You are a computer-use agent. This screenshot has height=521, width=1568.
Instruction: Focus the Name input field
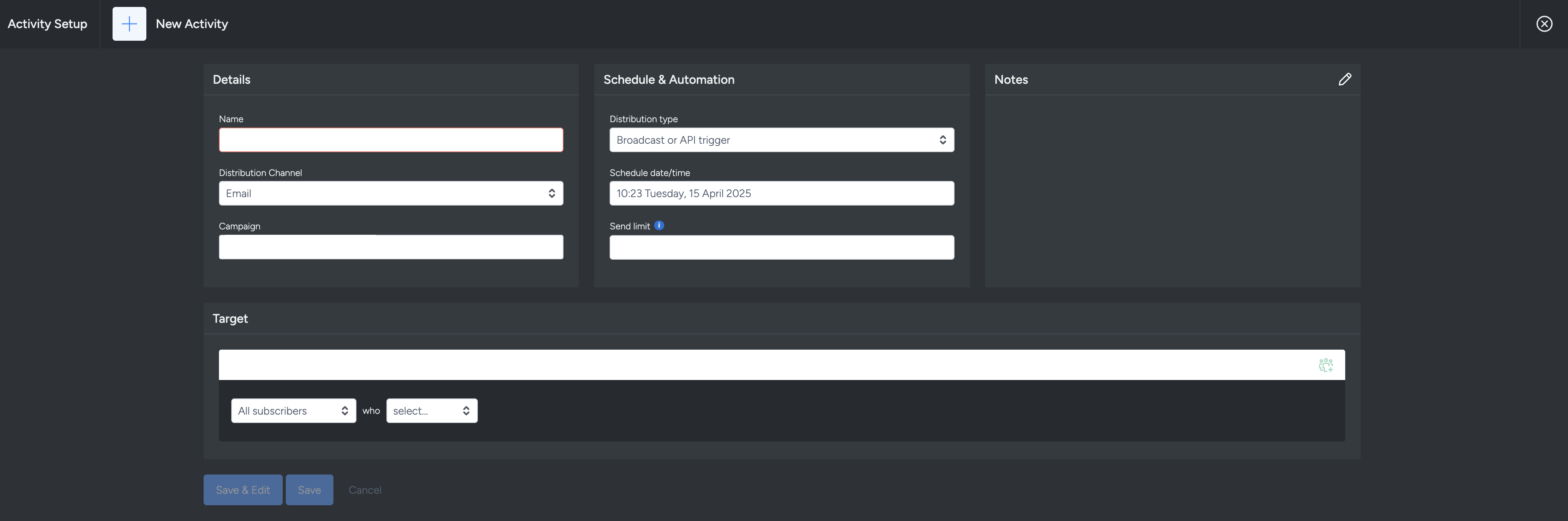(391, 140)
